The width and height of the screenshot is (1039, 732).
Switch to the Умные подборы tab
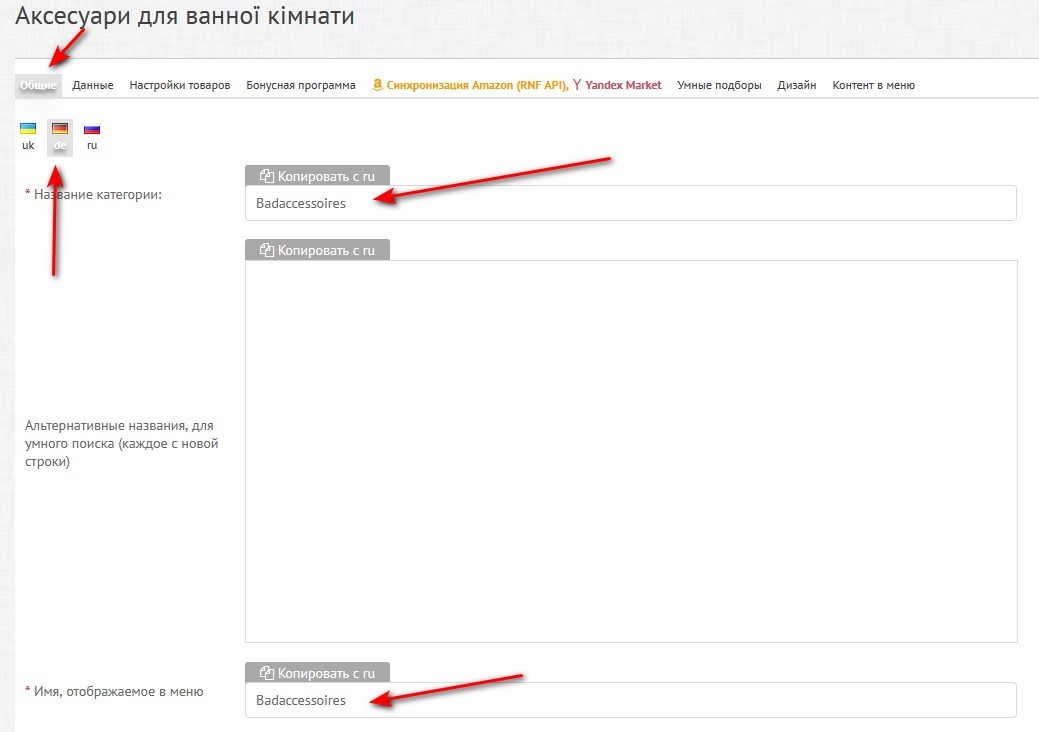pyautogui.click(x=719, y=85)
